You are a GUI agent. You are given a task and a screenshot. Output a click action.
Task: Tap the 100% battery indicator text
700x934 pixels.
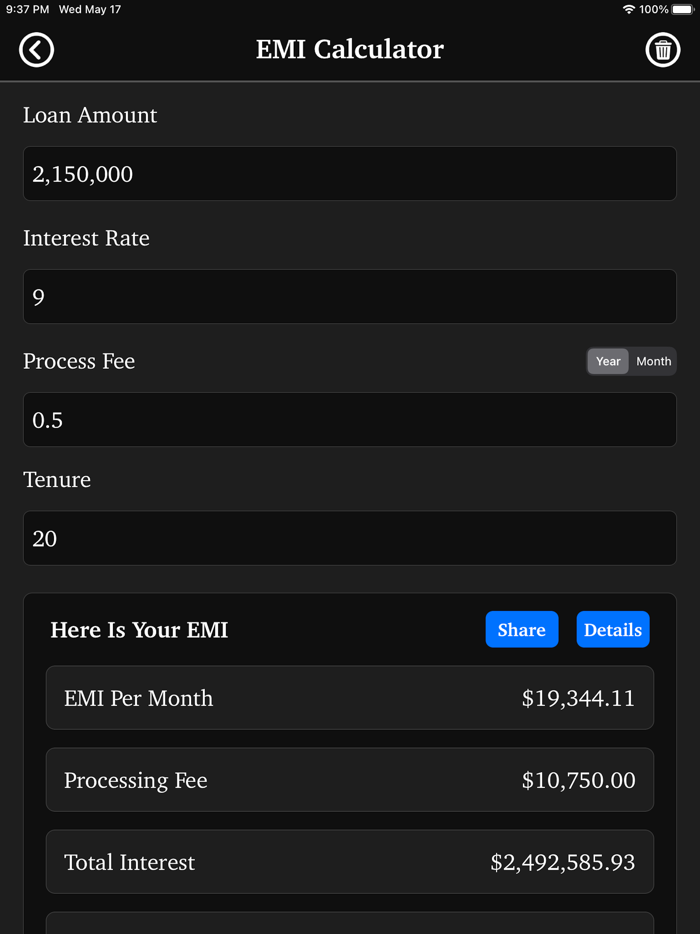(x=656, y=10)
